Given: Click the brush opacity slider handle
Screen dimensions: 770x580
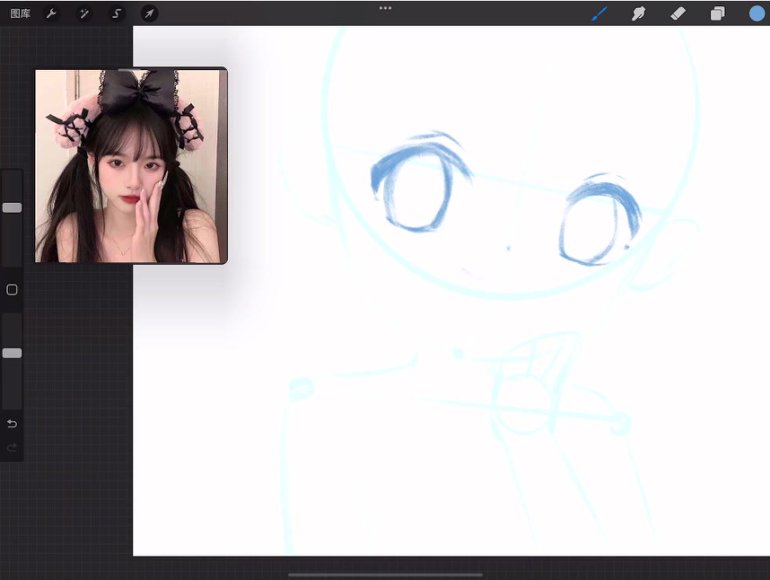Looking at the screenshot, I should point(12,353).
